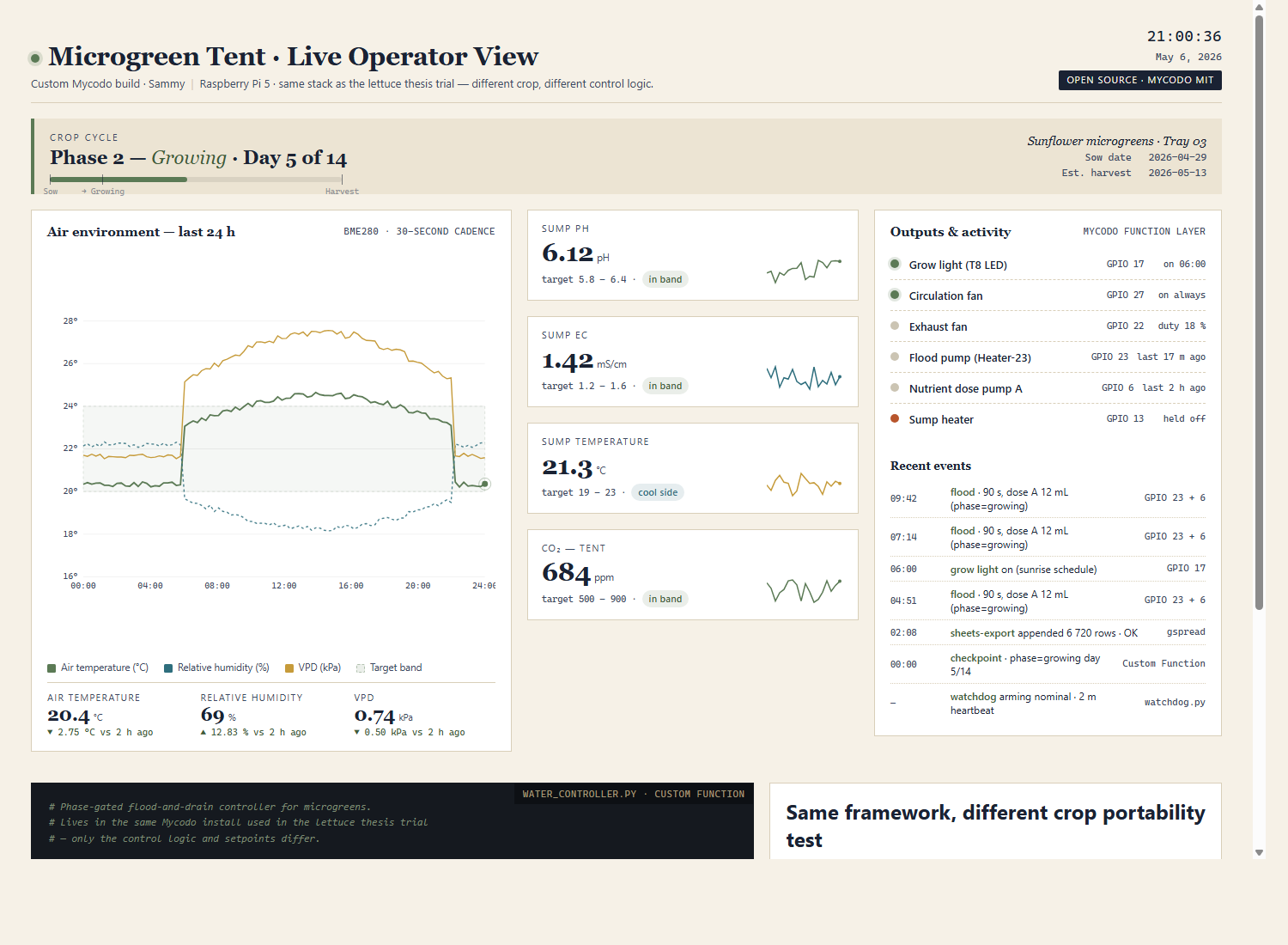Click the red Sump heater status dot
Screen dimensions: 1288x945
895,418
